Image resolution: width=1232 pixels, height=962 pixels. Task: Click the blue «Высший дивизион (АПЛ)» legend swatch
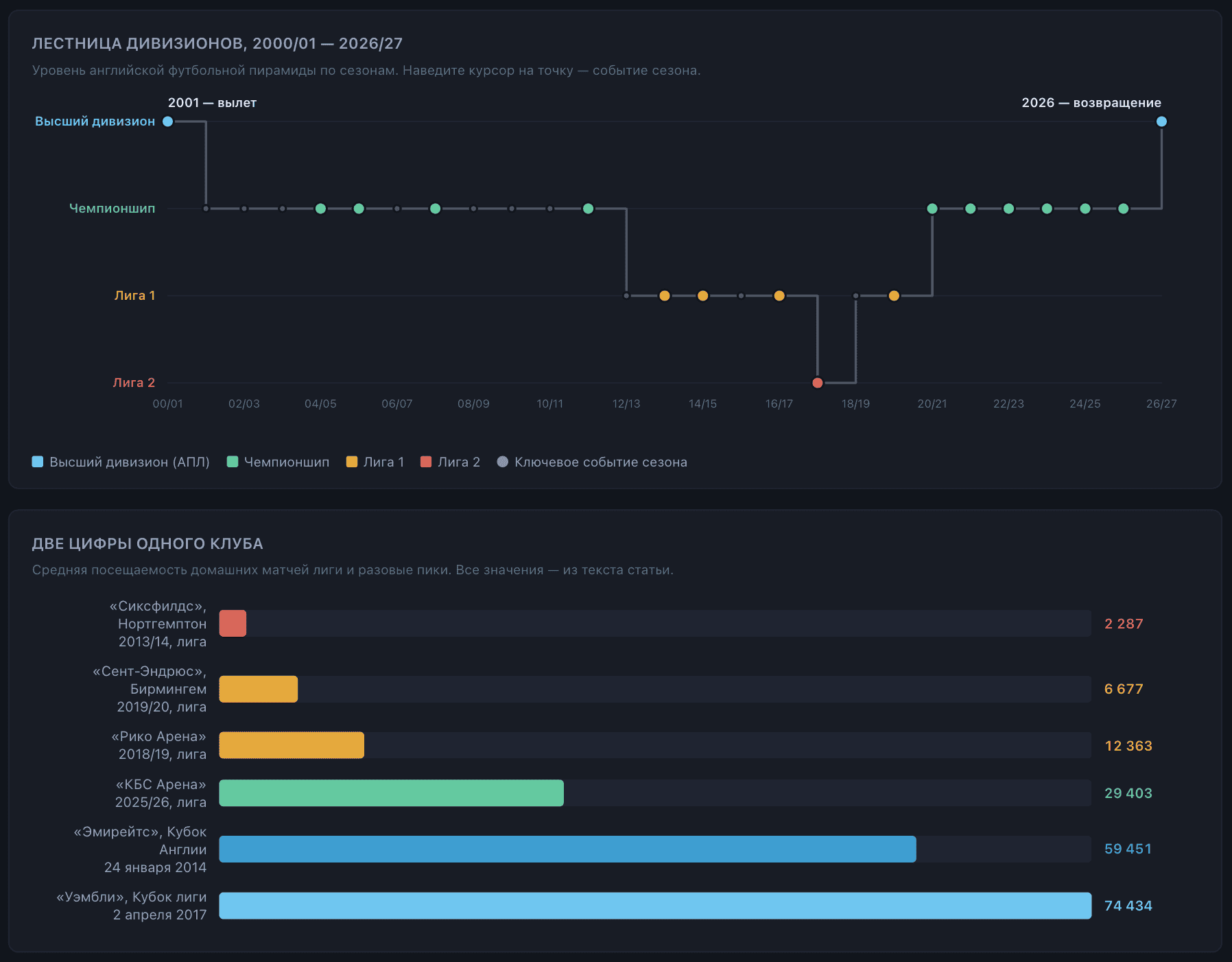point(38,462)
